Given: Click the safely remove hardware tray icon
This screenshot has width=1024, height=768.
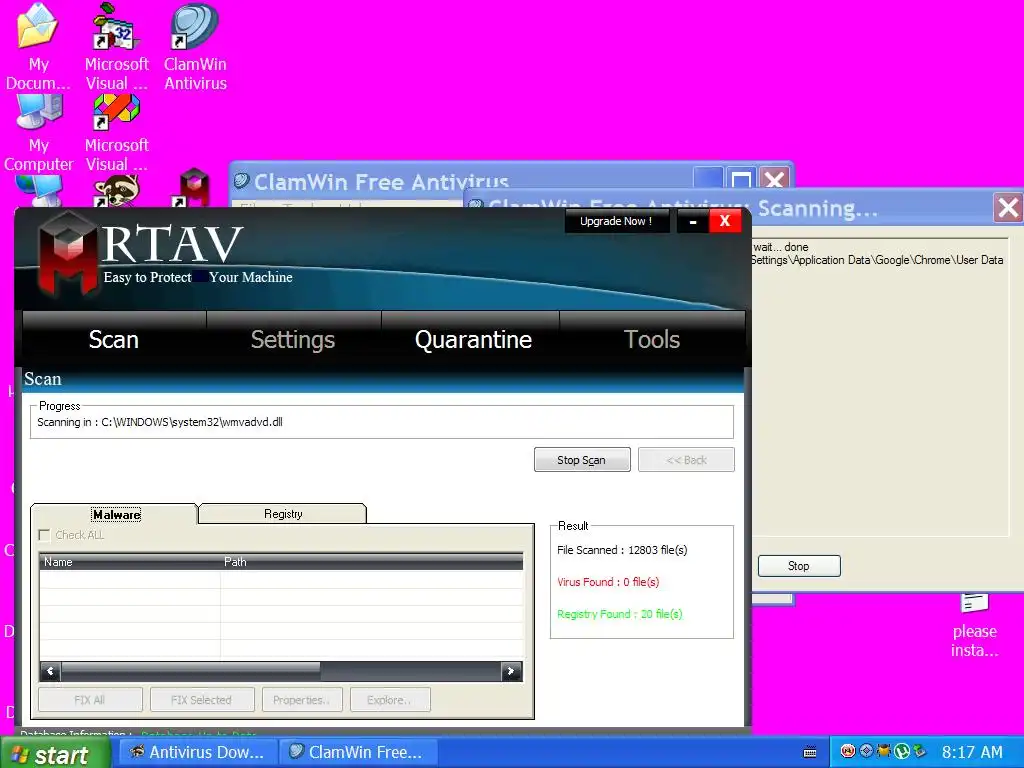Looking at the screenshot, I should click(920, 752).
